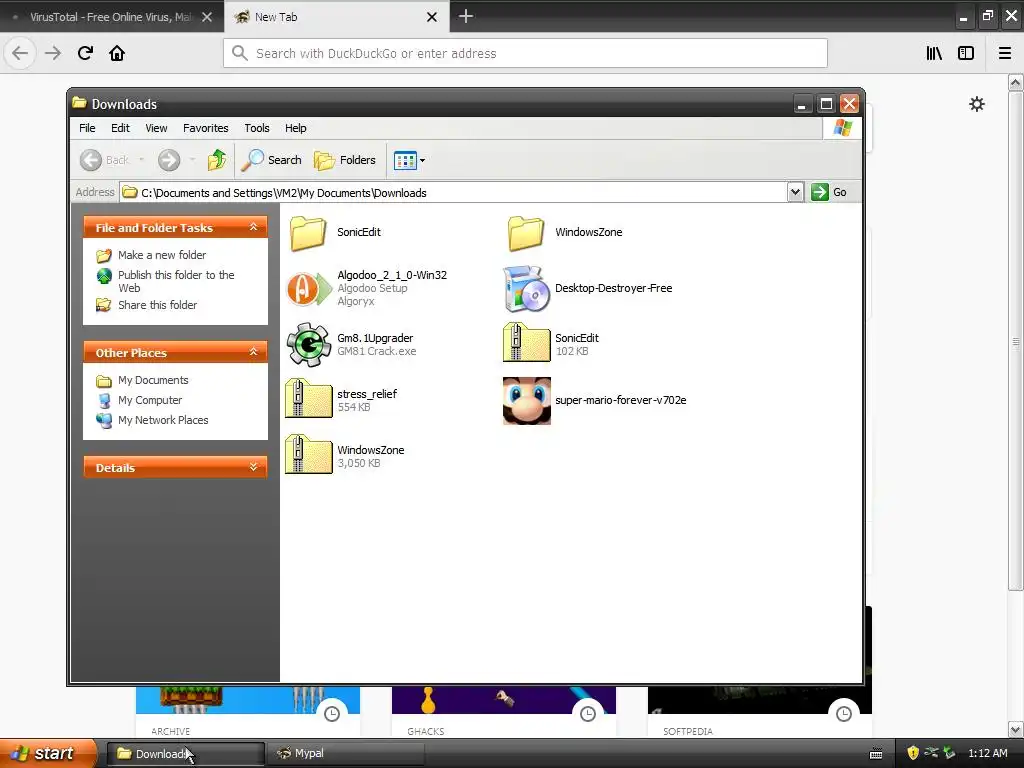The height and width of the screenshot is (768, 1024).
Task: Open the Mypal library icon
Action: [934, 53]
